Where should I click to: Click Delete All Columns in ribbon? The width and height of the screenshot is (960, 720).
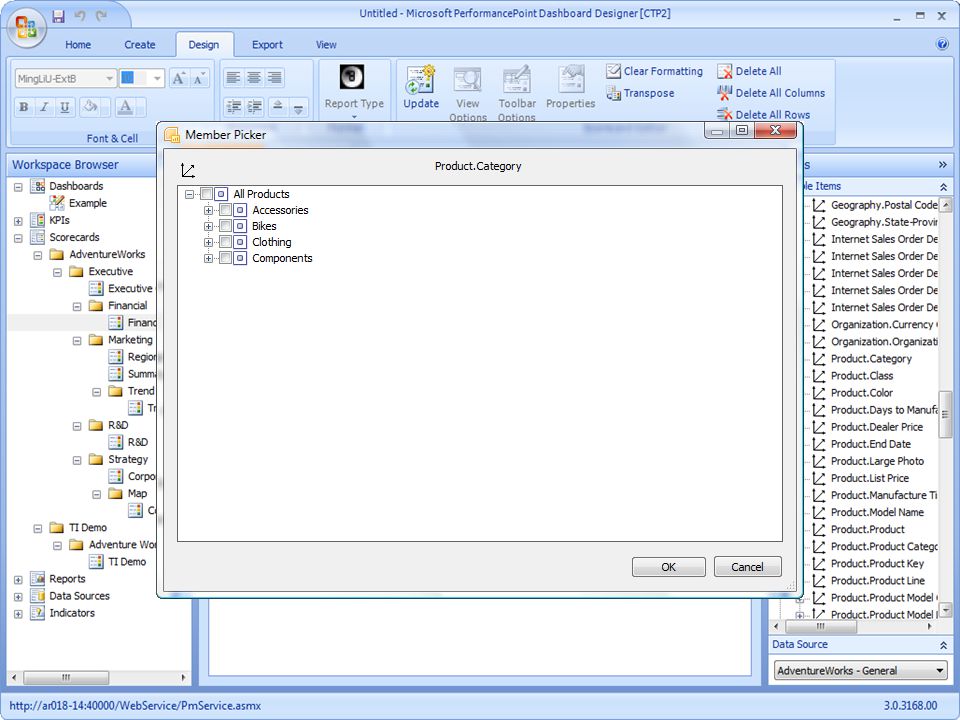pos(771,93)
